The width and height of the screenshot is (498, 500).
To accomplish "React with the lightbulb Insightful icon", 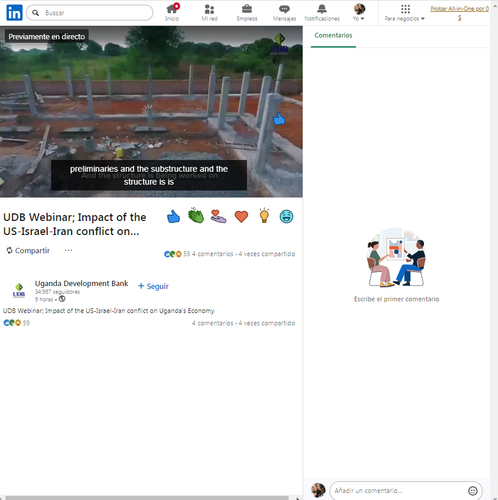I will pyautogui.click(x=264, y=216).
